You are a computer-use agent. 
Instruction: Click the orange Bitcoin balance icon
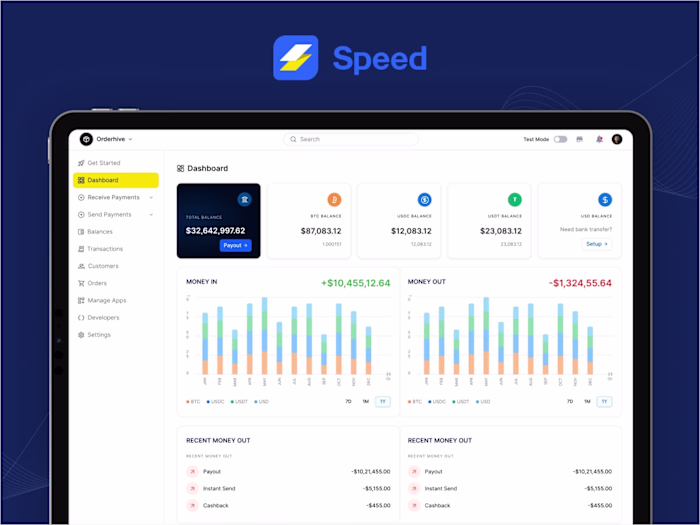pyautogui.click(x=334, y=199)
